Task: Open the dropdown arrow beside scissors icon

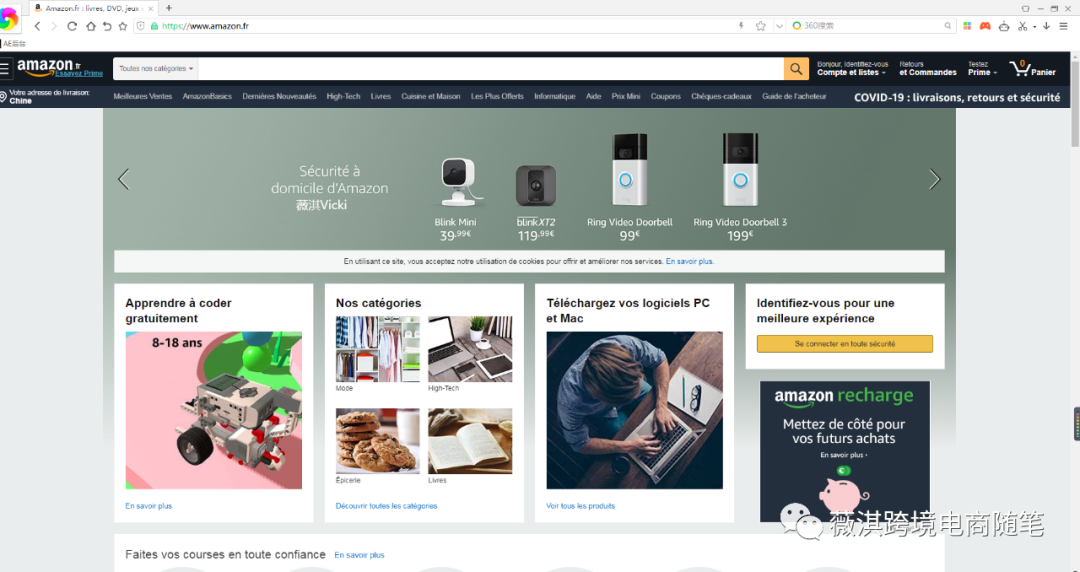Action: tap(1035, 27)
